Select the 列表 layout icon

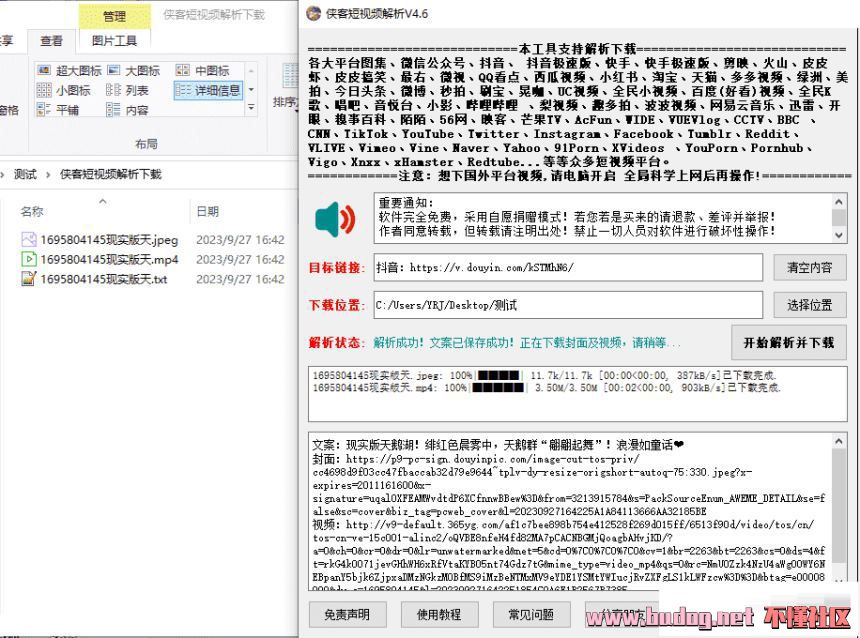click(x=114, y=90)
